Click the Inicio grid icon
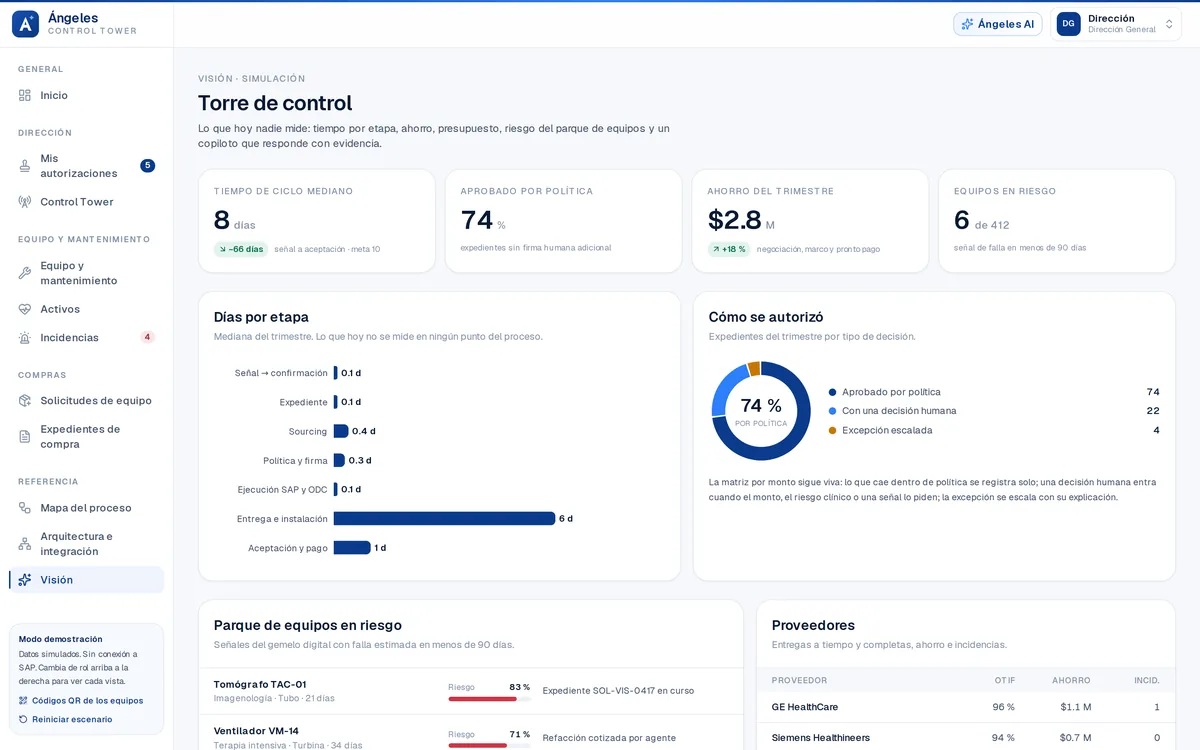Viewport: 1200px width, 750px height. pyautogui.click(x=25, y=95)
